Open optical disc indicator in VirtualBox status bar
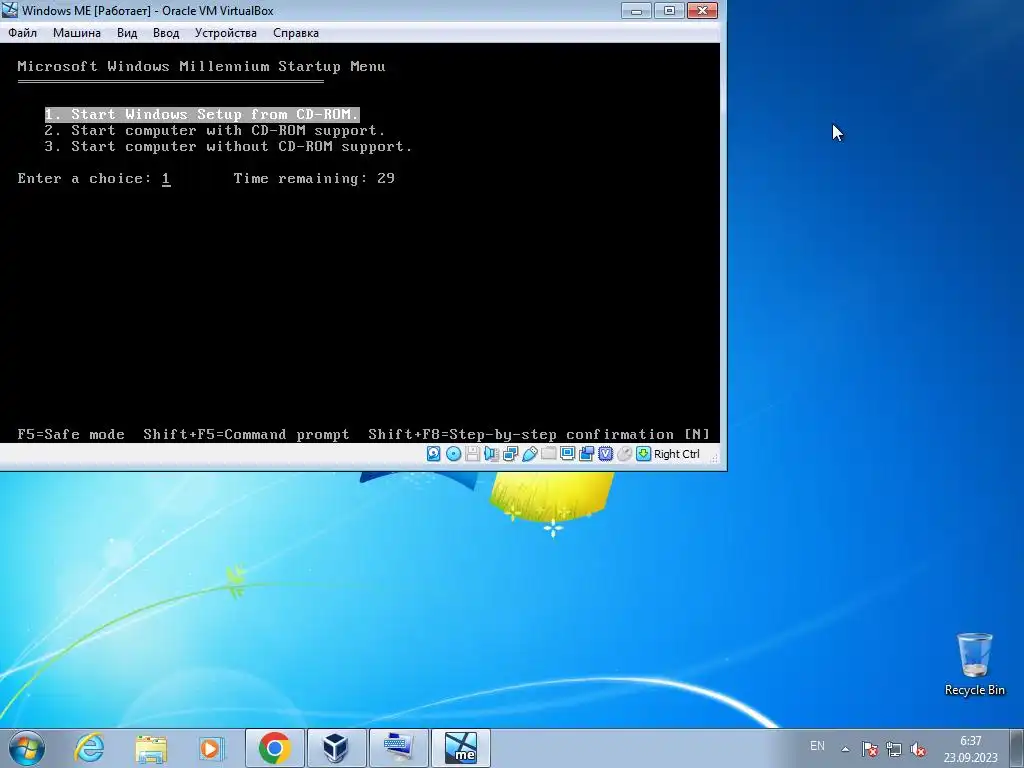This screenshot has width=1024, height=768. [453, 454]
